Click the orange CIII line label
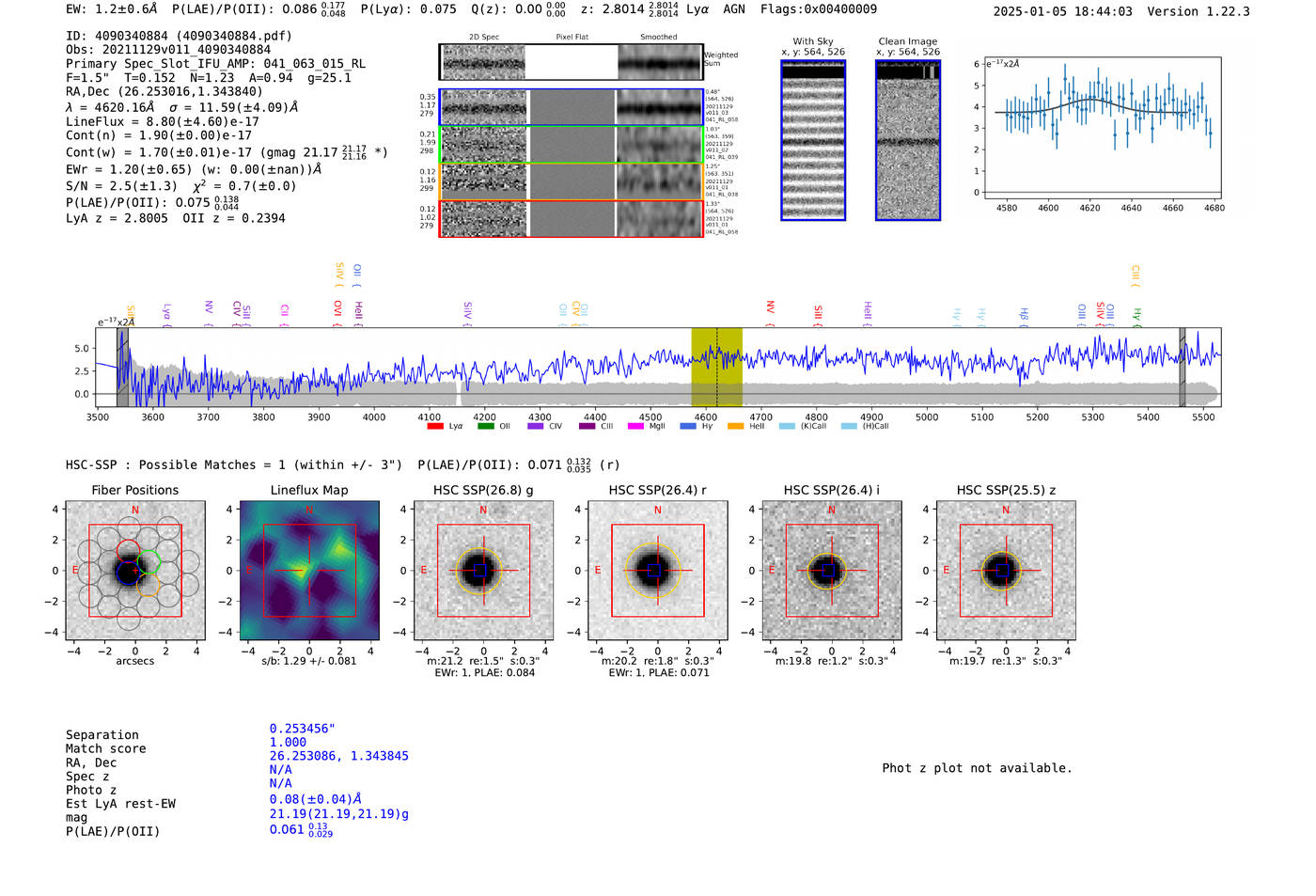The height and width of the screenshot is (896, 1316). [1136, 276]
